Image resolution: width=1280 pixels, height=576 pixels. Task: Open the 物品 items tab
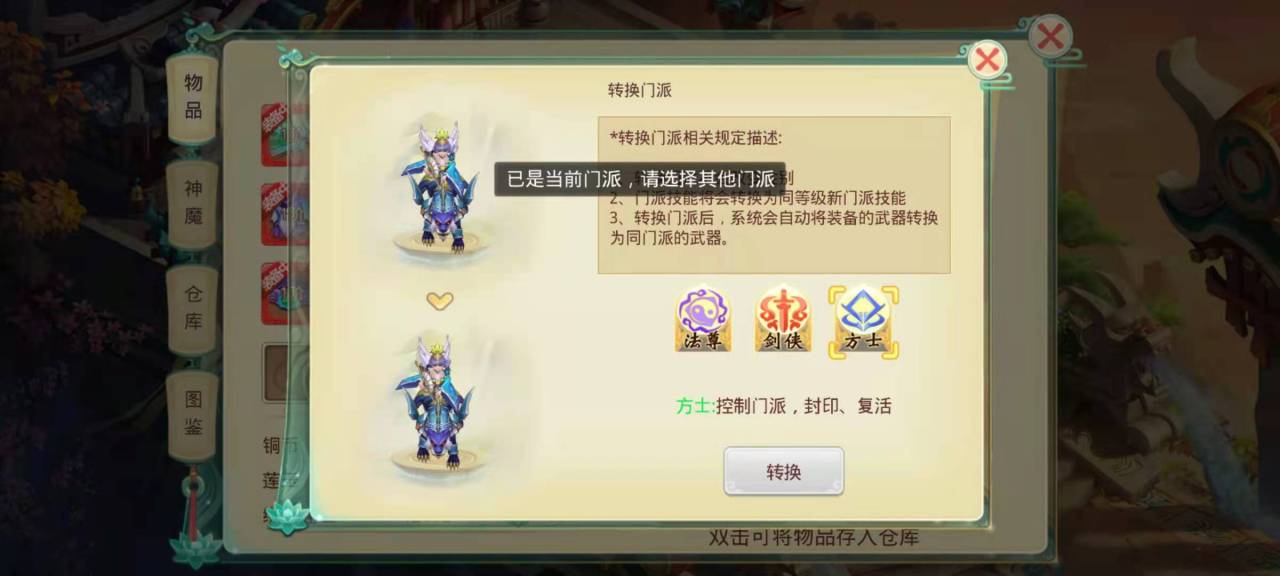pos(193,96)
